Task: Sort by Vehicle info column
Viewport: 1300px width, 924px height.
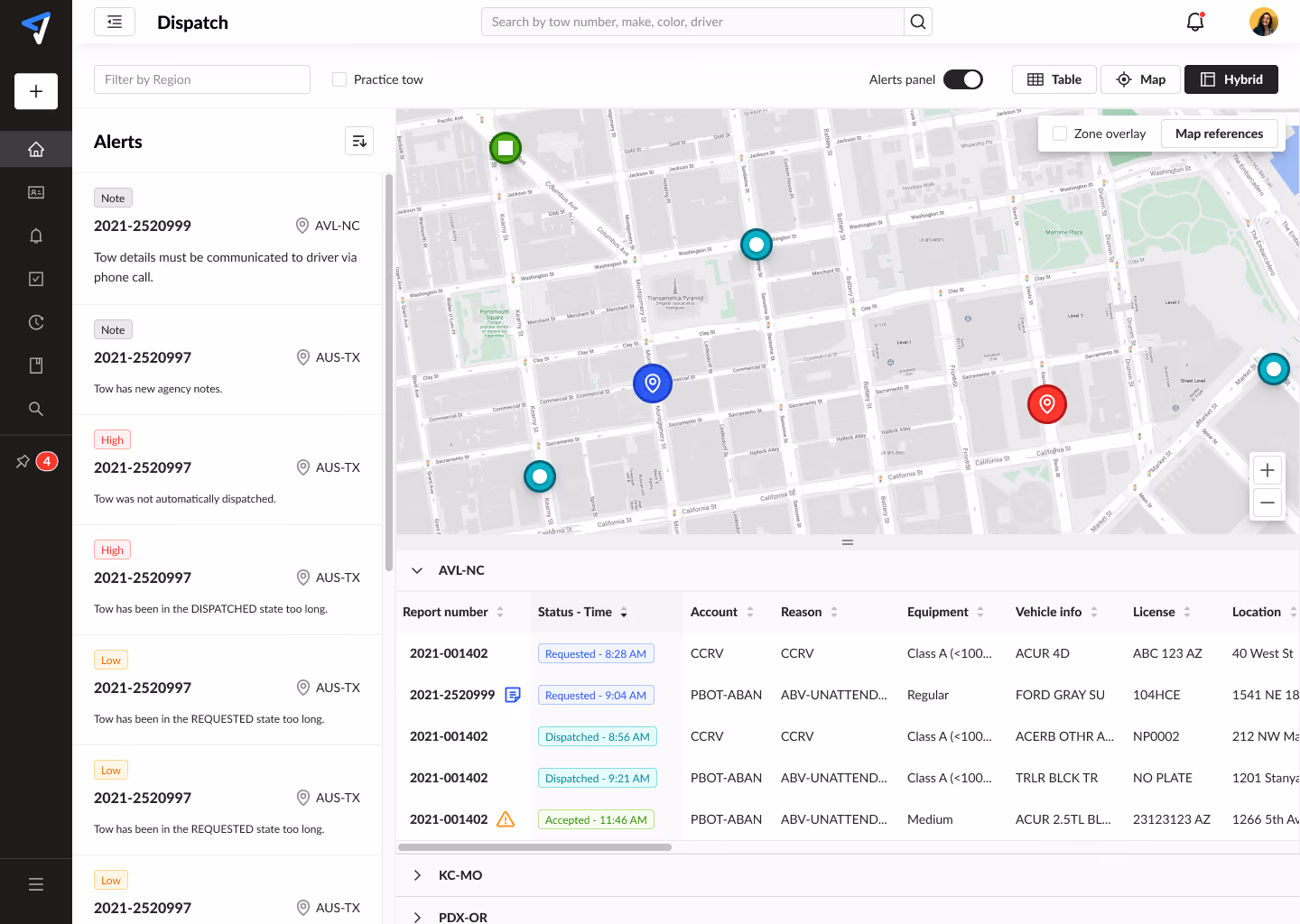Action: [x=1094, y=612]
